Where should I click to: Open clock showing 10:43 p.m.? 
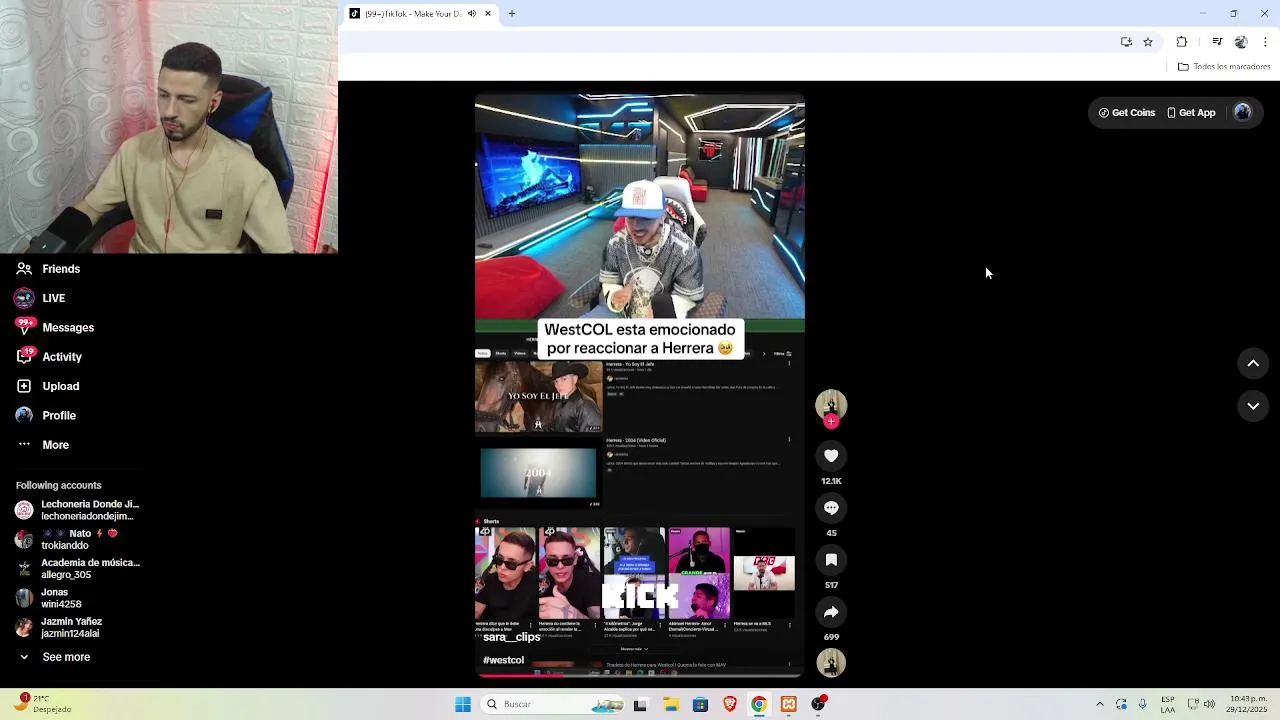click(1248, 704)
